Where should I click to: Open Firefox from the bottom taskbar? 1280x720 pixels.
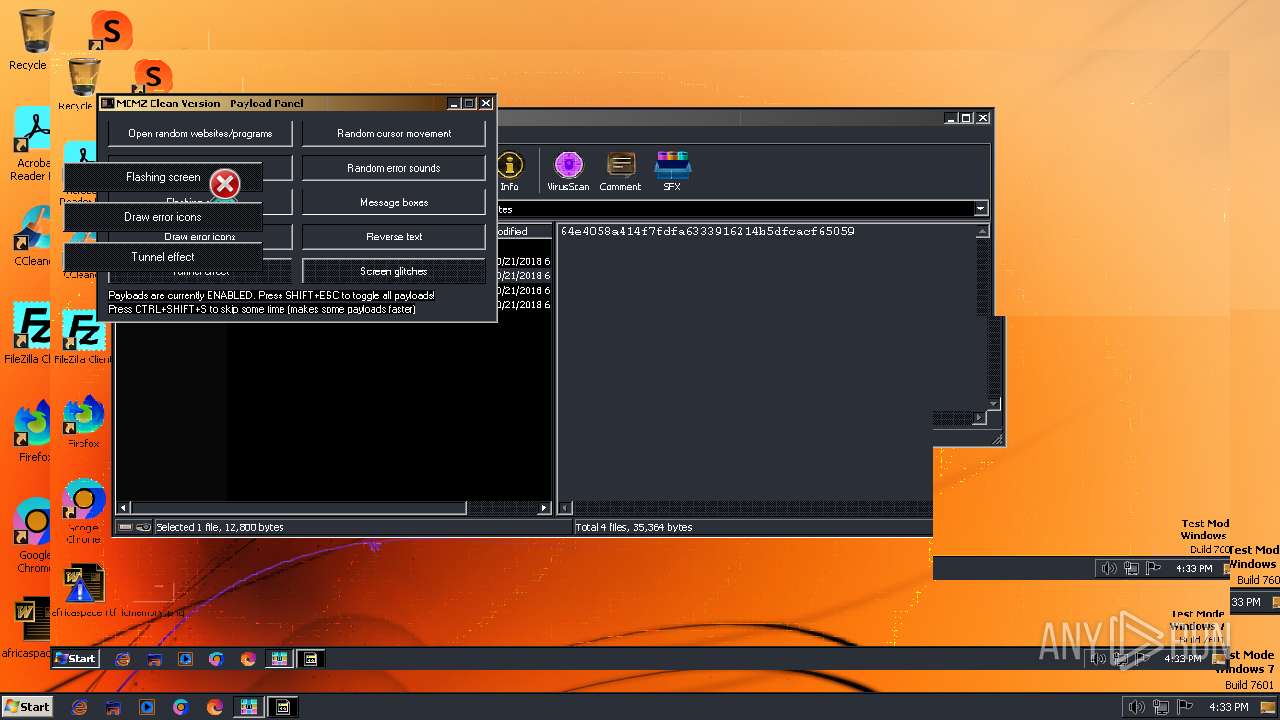pos(215,707)
